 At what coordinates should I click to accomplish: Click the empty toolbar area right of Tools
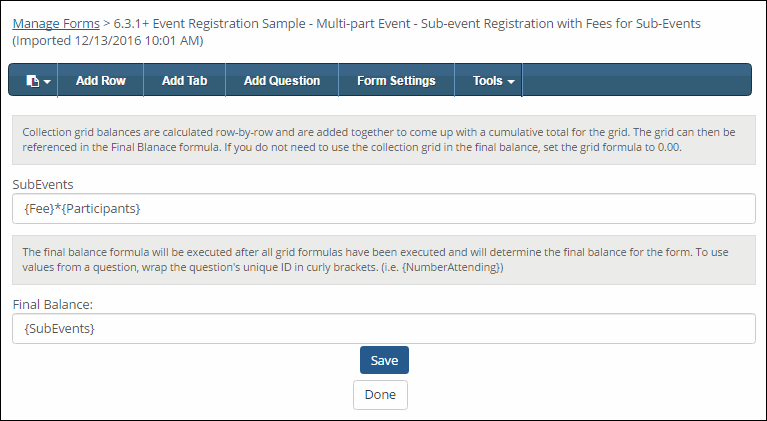635,81
